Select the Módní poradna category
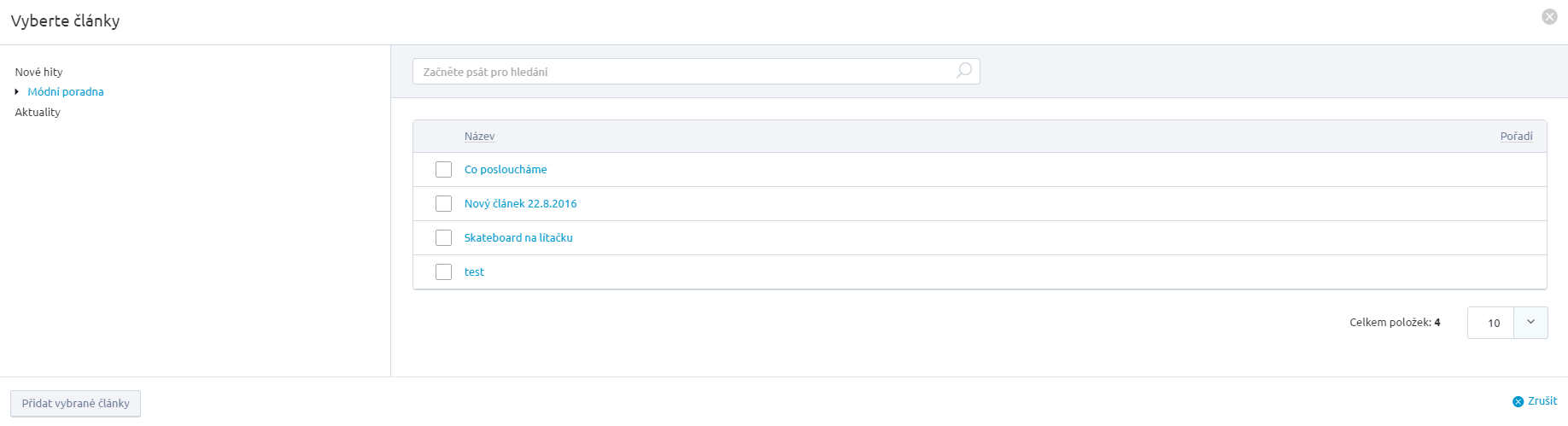Viewport: 1568px width, 426px height. coord(66,91)
